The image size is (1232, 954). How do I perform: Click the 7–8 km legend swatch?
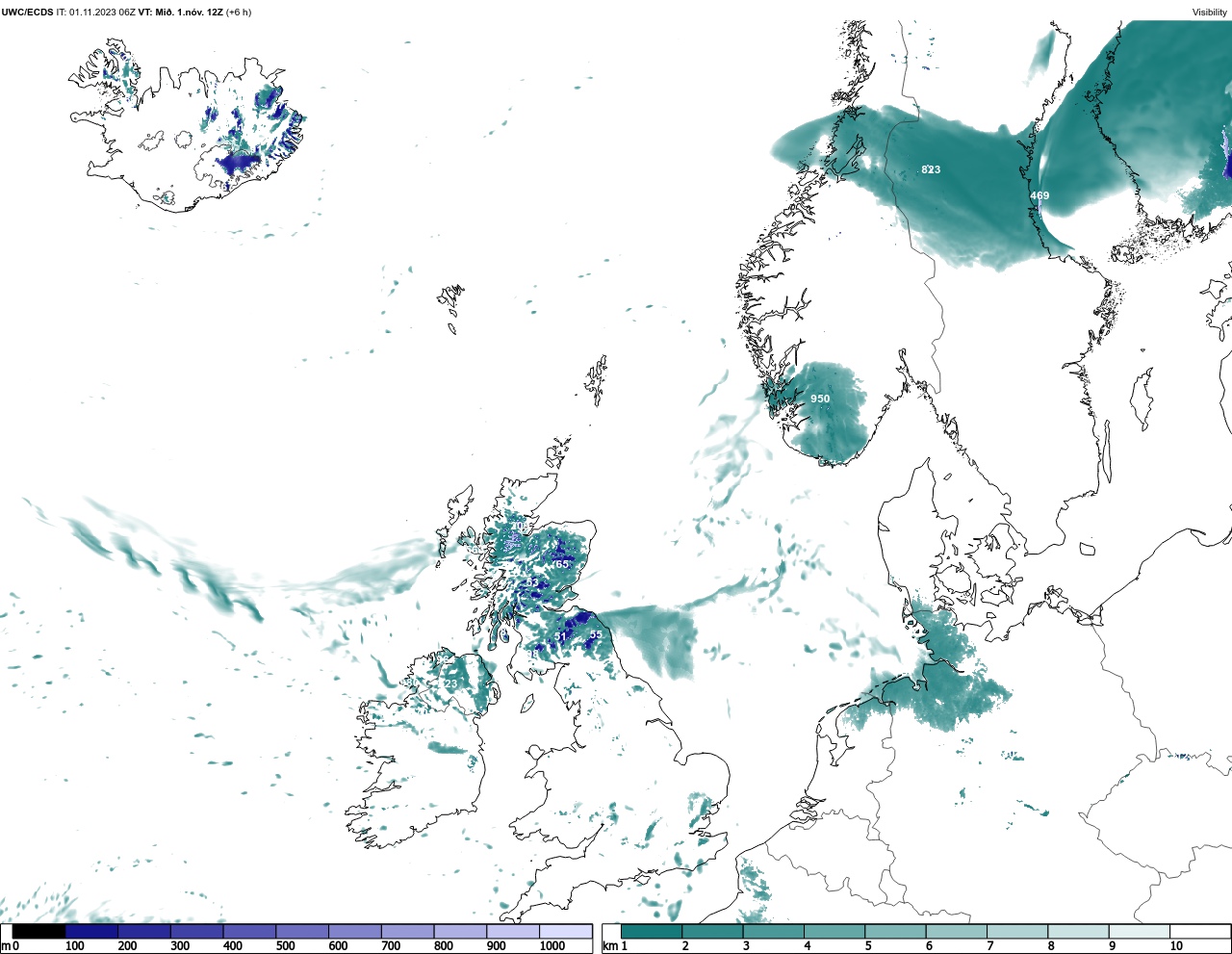pos(1017,931)
